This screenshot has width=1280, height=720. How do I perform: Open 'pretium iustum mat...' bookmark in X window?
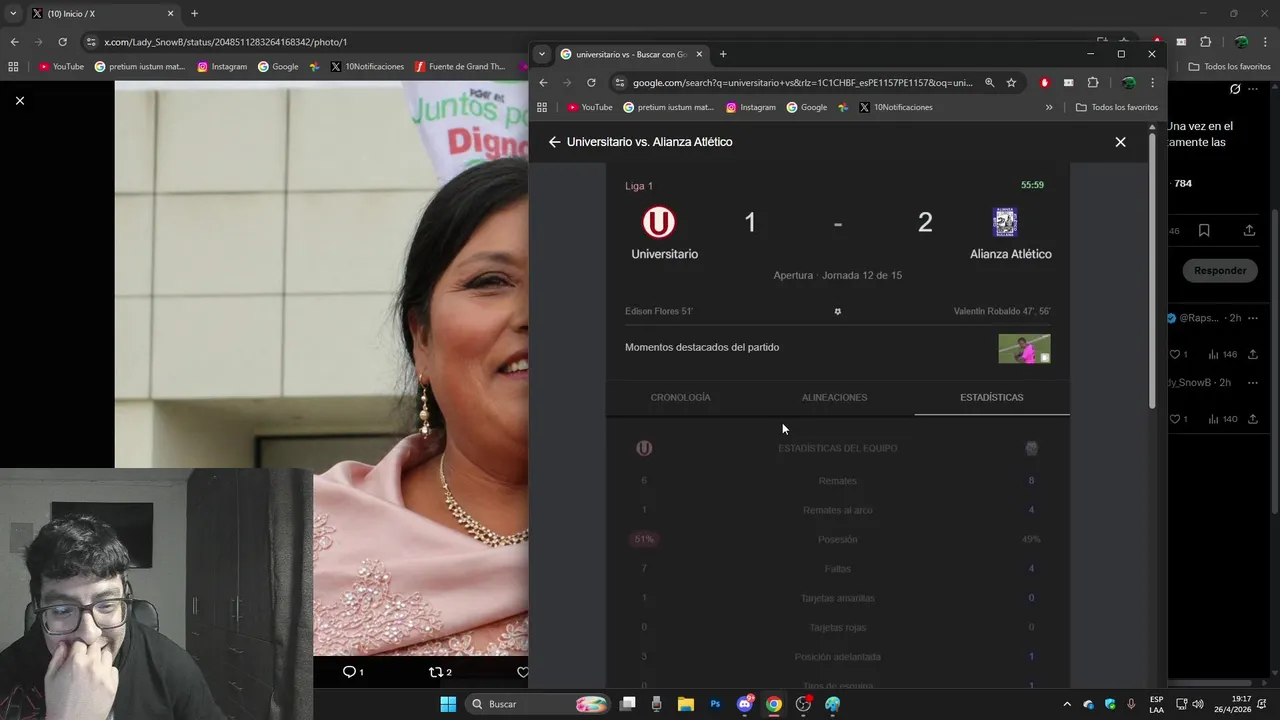140,67
